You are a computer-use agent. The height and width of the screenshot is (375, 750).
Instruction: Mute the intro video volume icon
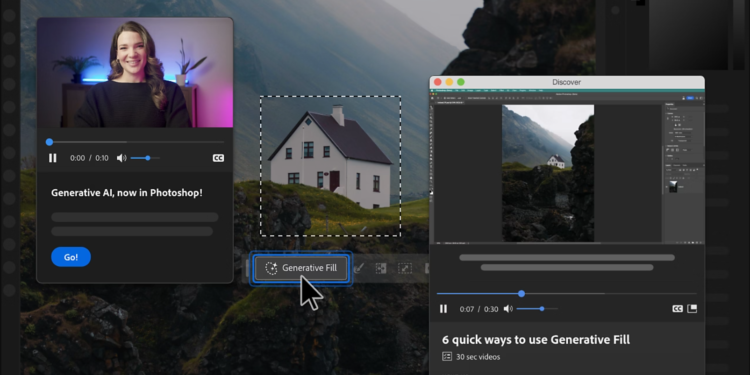pyautogui.click(x=121, y=158)
